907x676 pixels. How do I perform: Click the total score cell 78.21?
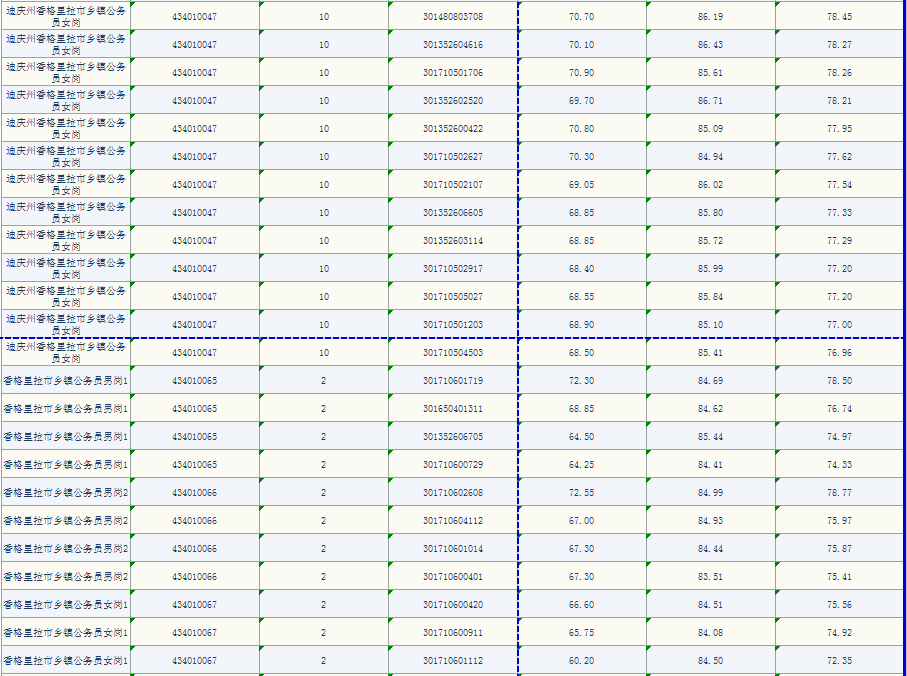coord(839,101)
